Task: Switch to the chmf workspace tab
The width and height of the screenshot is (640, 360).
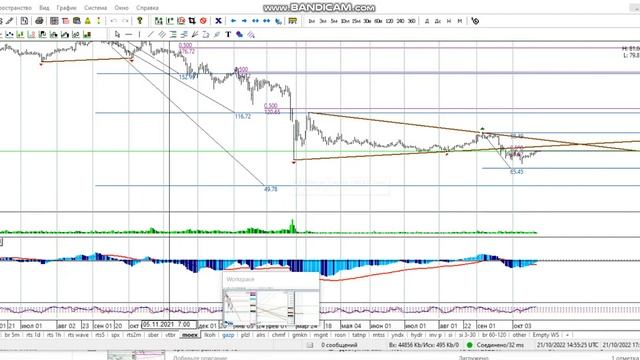Action: click(278, 335)
